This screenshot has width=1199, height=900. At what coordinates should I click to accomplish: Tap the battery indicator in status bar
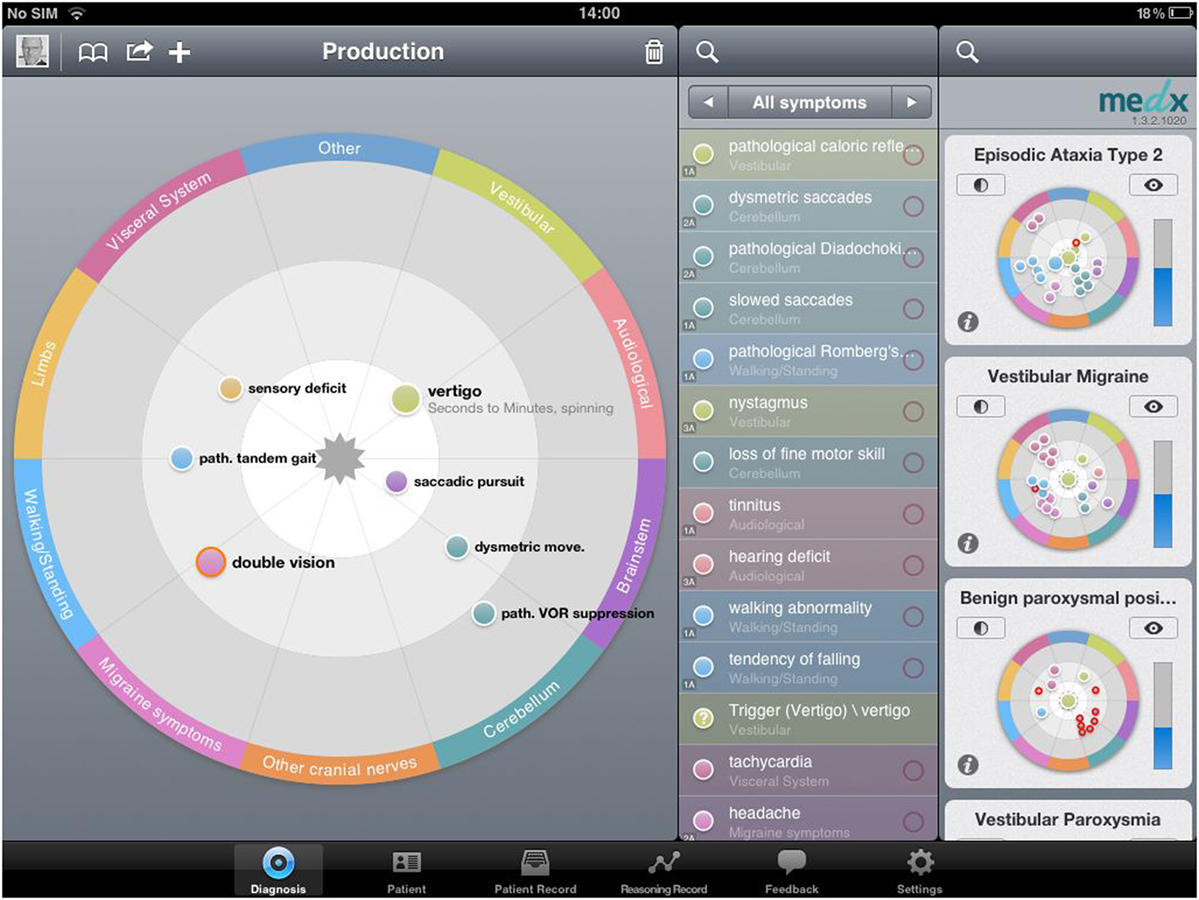tap(1181, 13)
